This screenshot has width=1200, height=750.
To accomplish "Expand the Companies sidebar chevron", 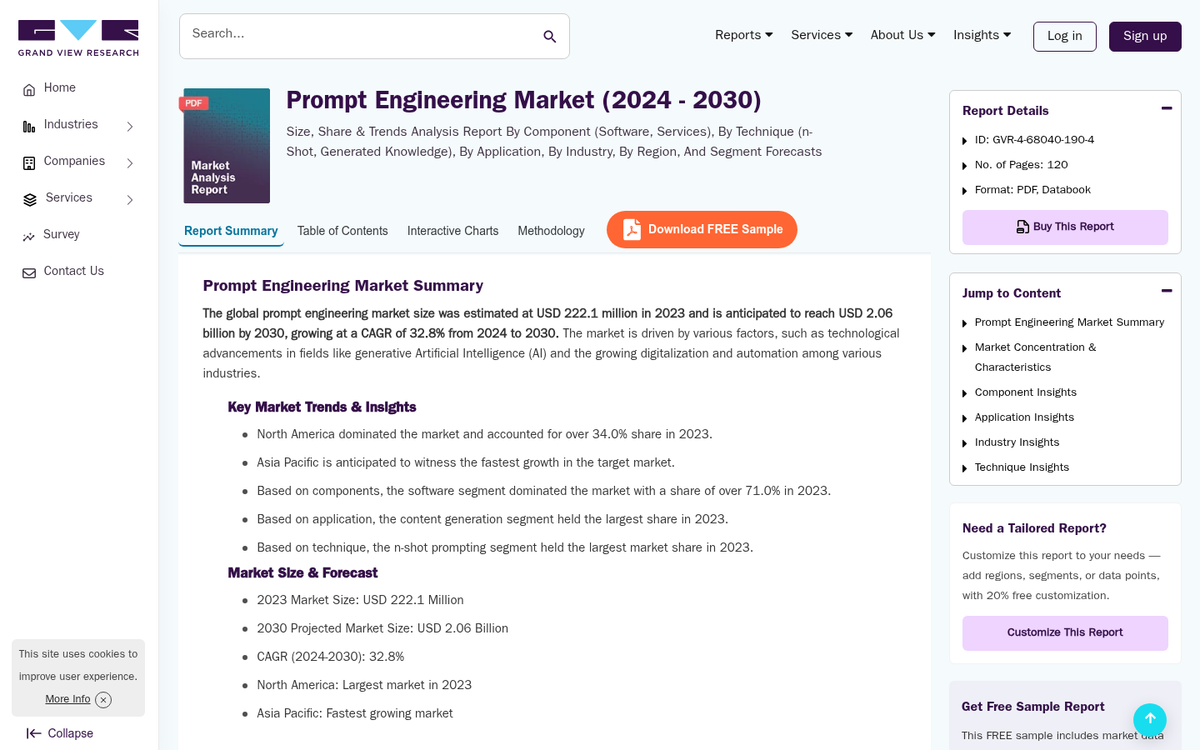I will coord(130,162).
